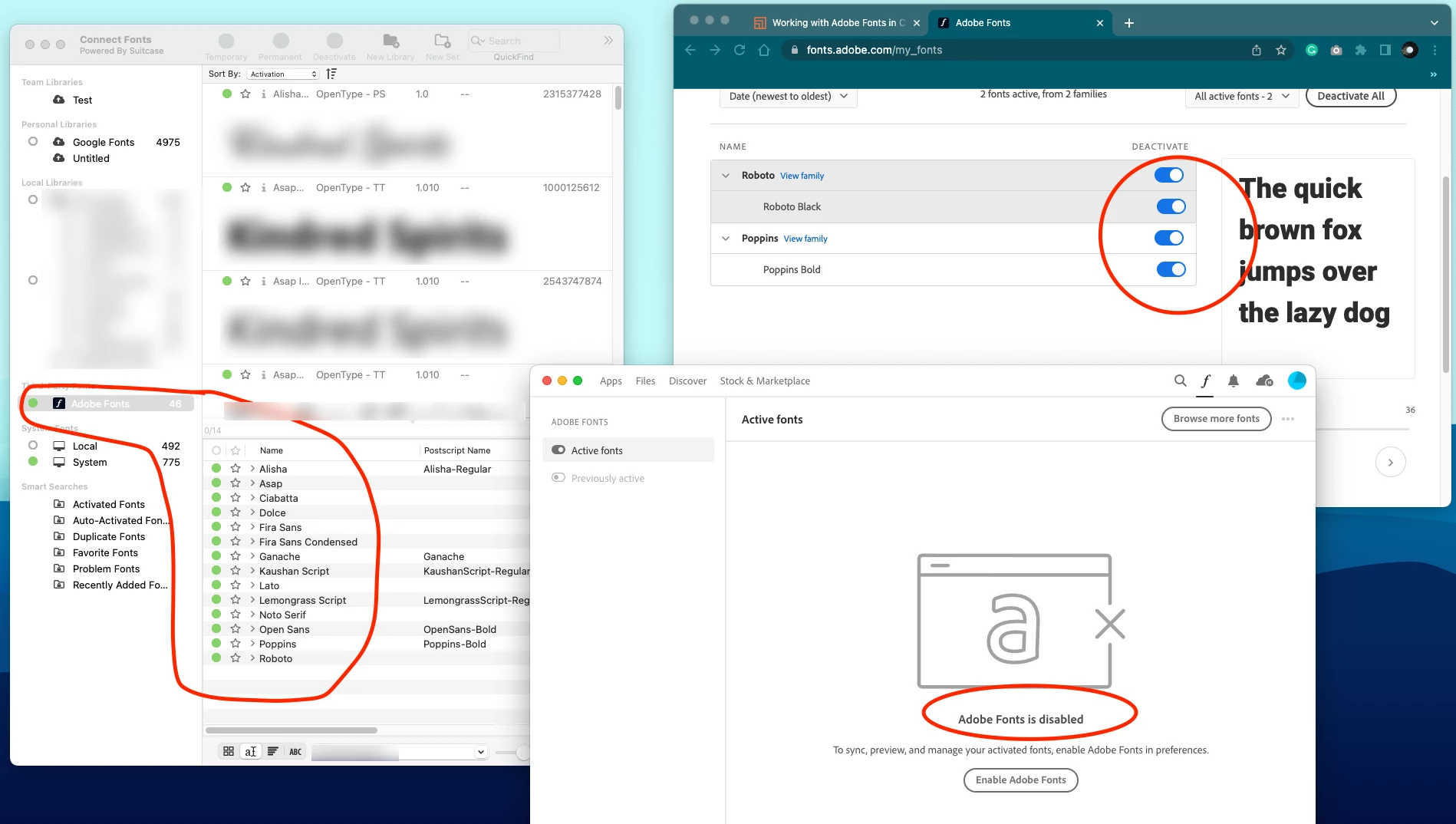Open the Sort By Activation dropdown

tap(283, 74)
